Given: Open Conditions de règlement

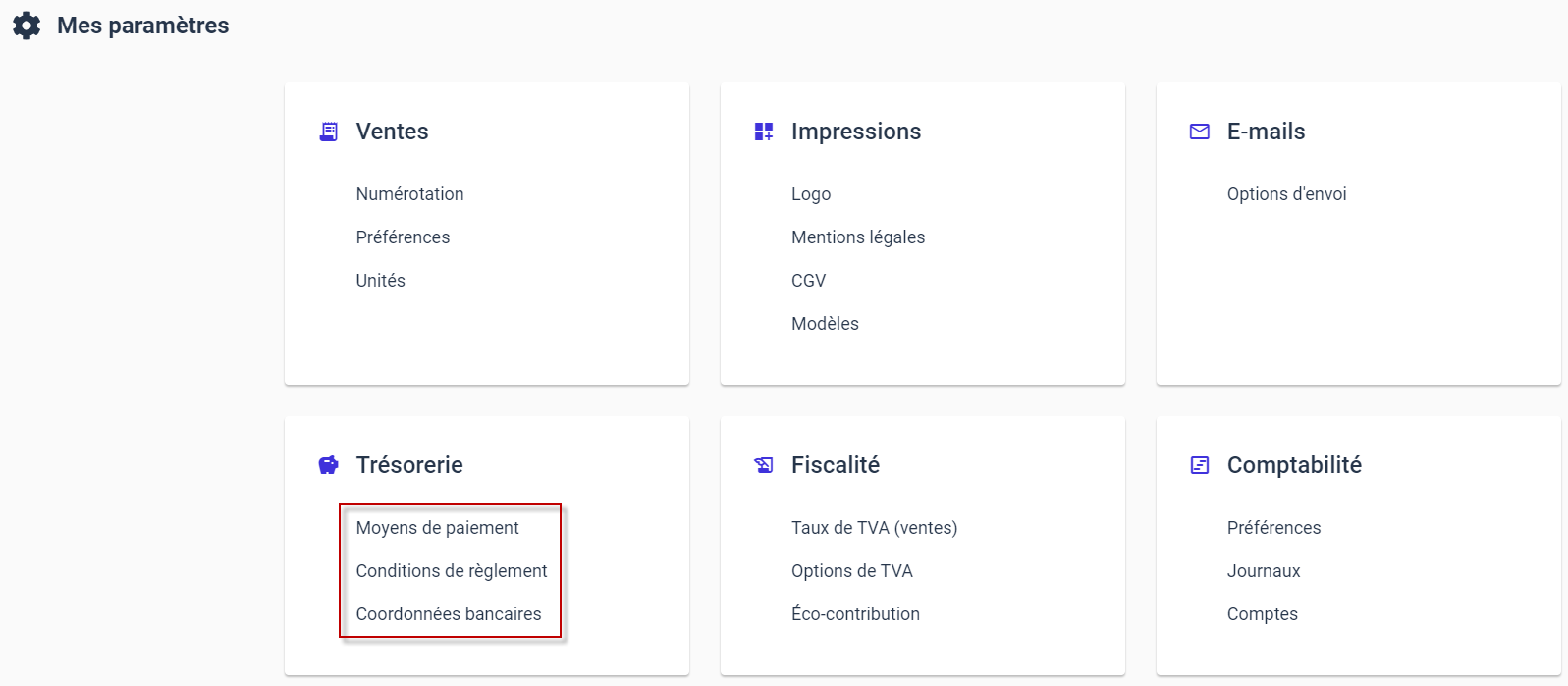Looking at the screenshot, I should pos(452,571).
